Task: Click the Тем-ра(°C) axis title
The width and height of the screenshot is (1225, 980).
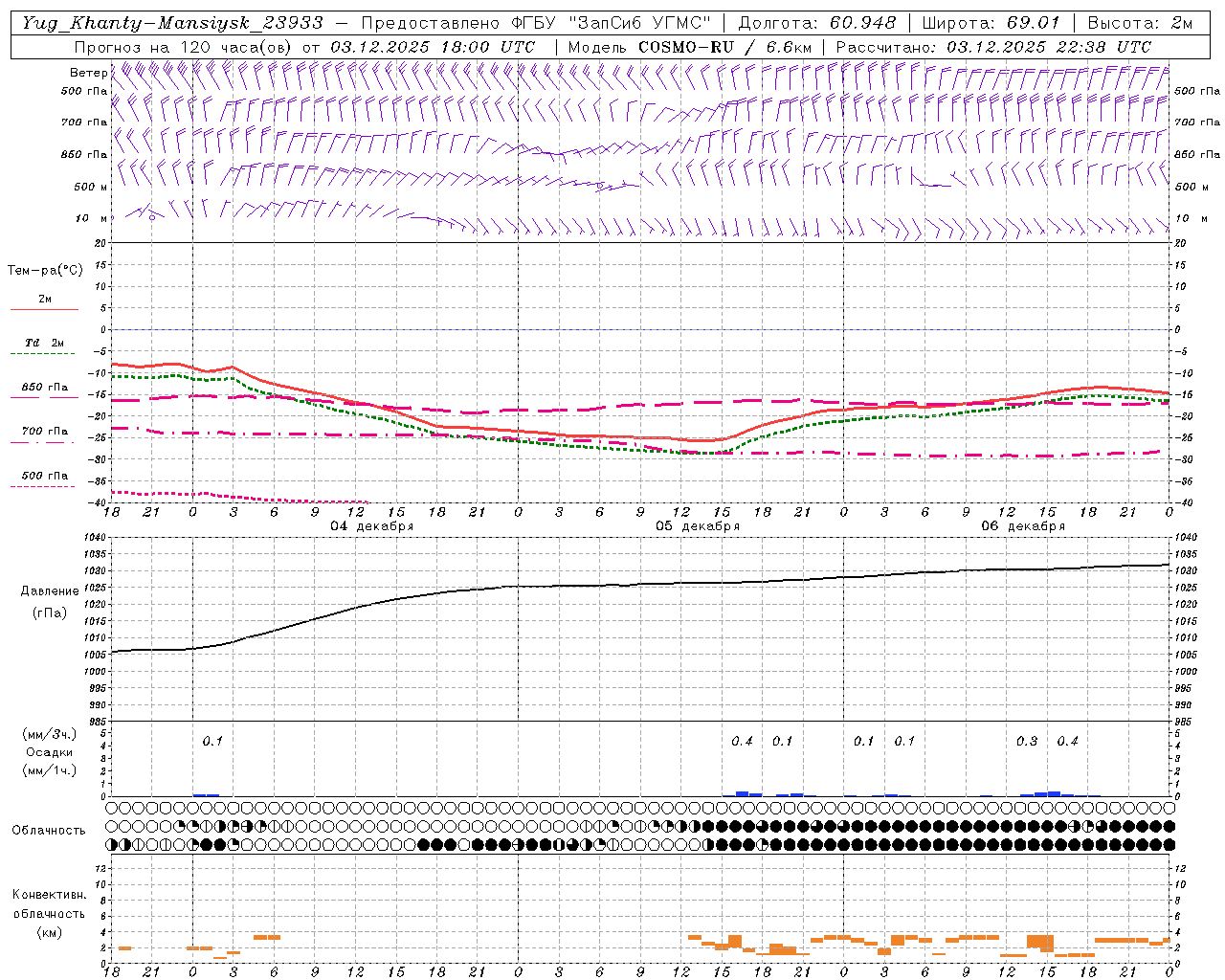Action: (x=45, y=271)
